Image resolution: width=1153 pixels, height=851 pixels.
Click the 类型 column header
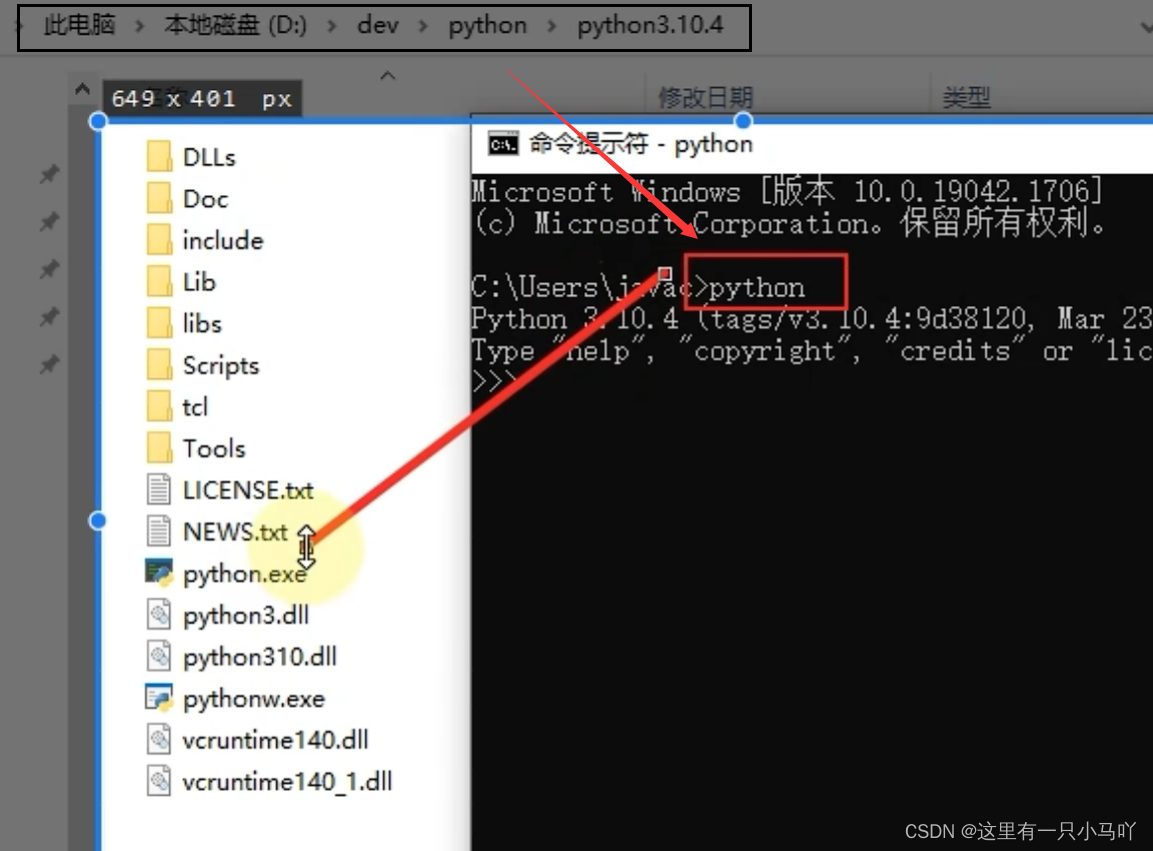point(966,97)
